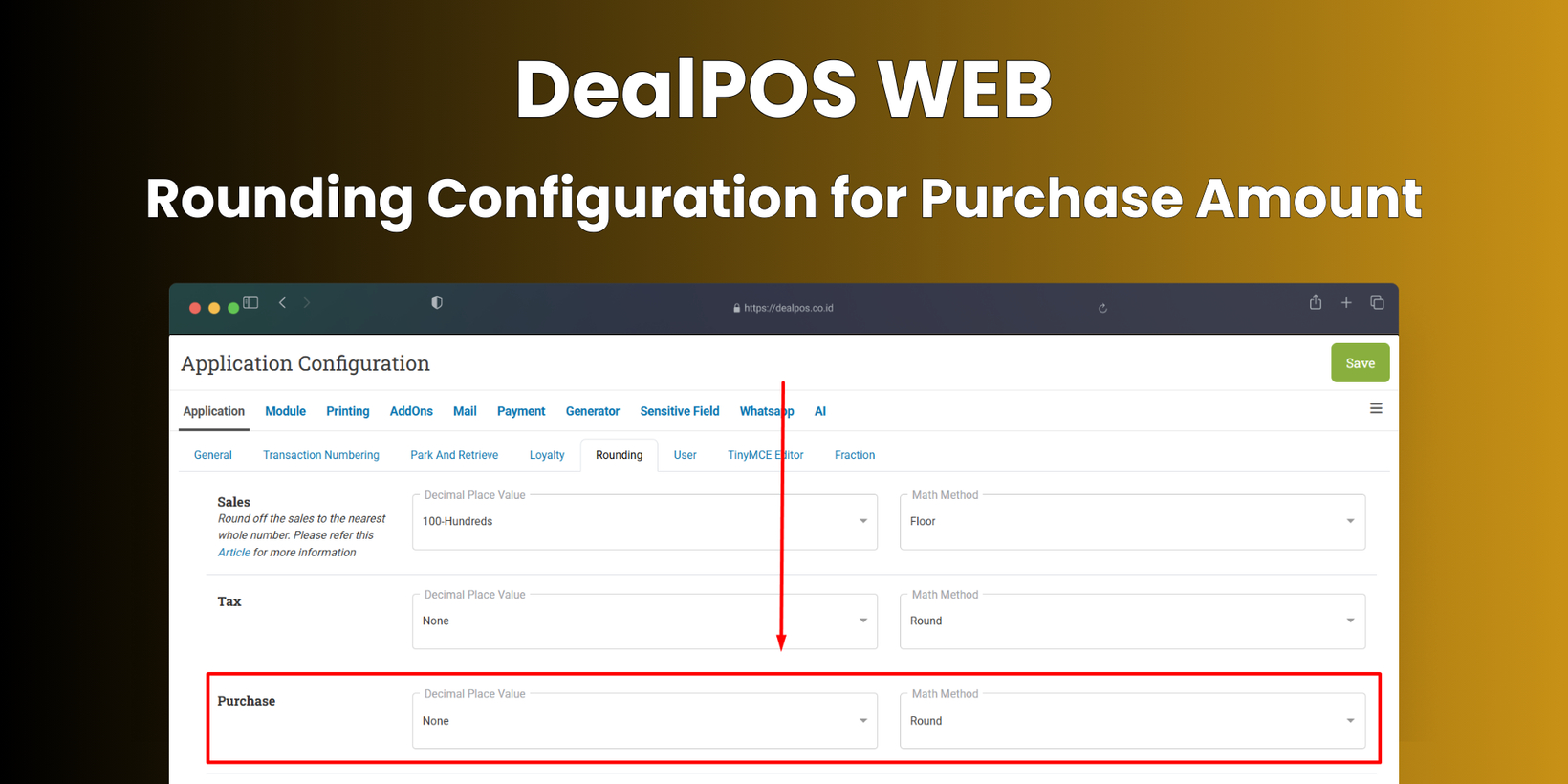Click the Sales section label
The width and height of the screenshot is (1568, 784).
(233, 502)
